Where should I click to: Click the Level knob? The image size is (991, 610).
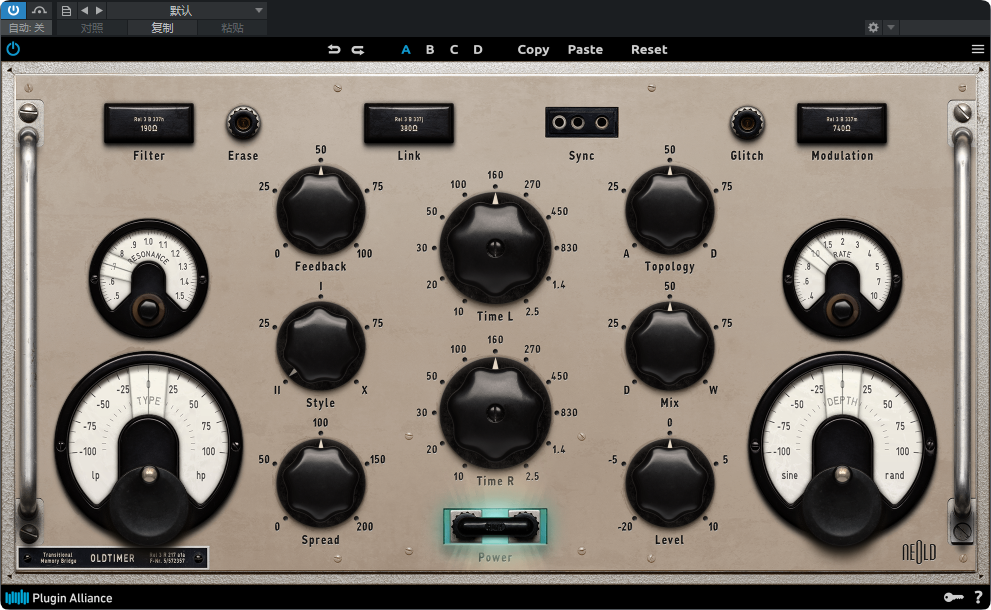coord(670,484)
